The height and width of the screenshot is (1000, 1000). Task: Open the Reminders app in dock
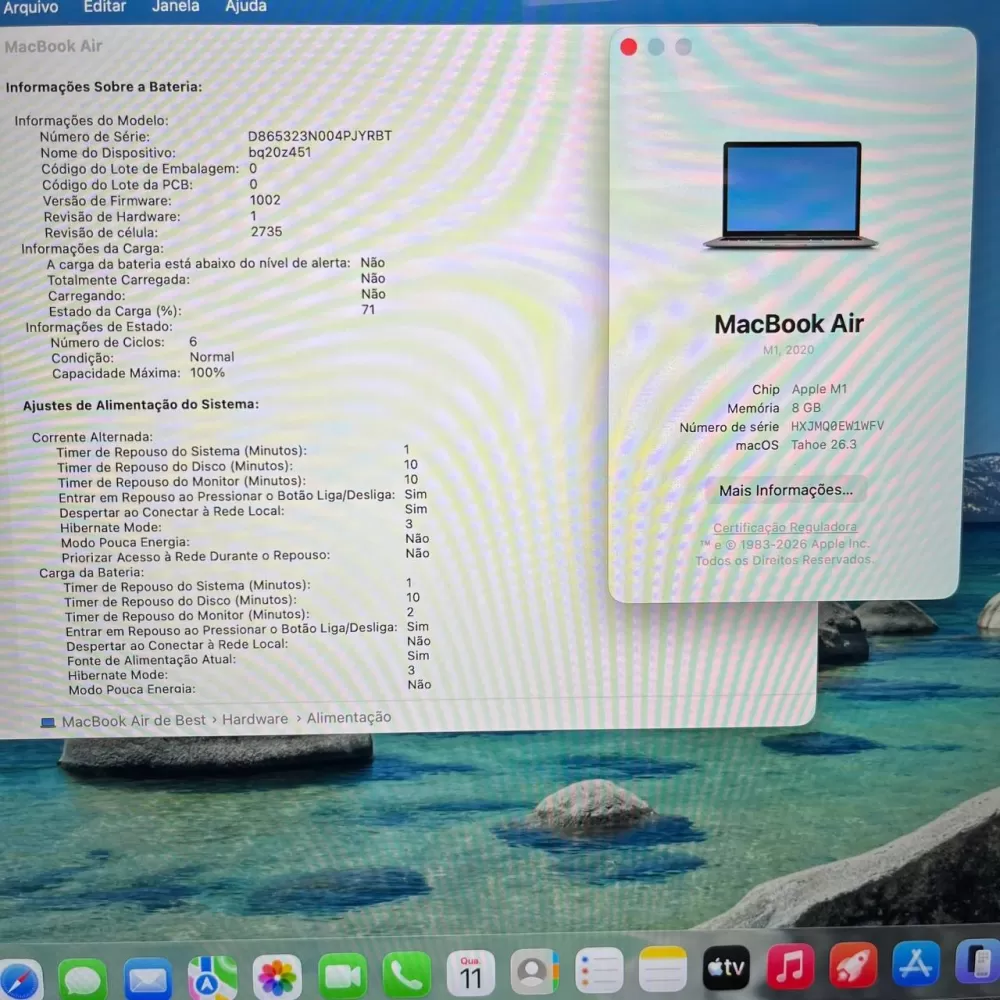point(599,970)
